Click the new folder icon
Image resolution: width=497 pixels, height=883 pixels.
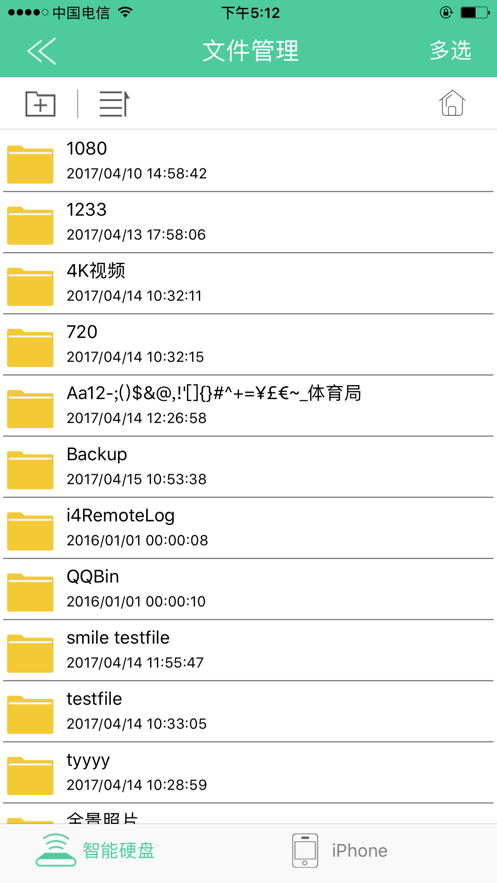click(x=41, y=104)
